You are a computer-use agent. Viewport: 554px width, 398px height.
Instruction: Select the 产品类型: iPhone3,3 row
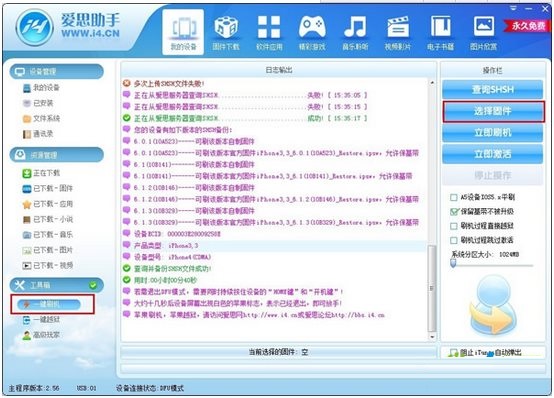(x=275, y=246)
